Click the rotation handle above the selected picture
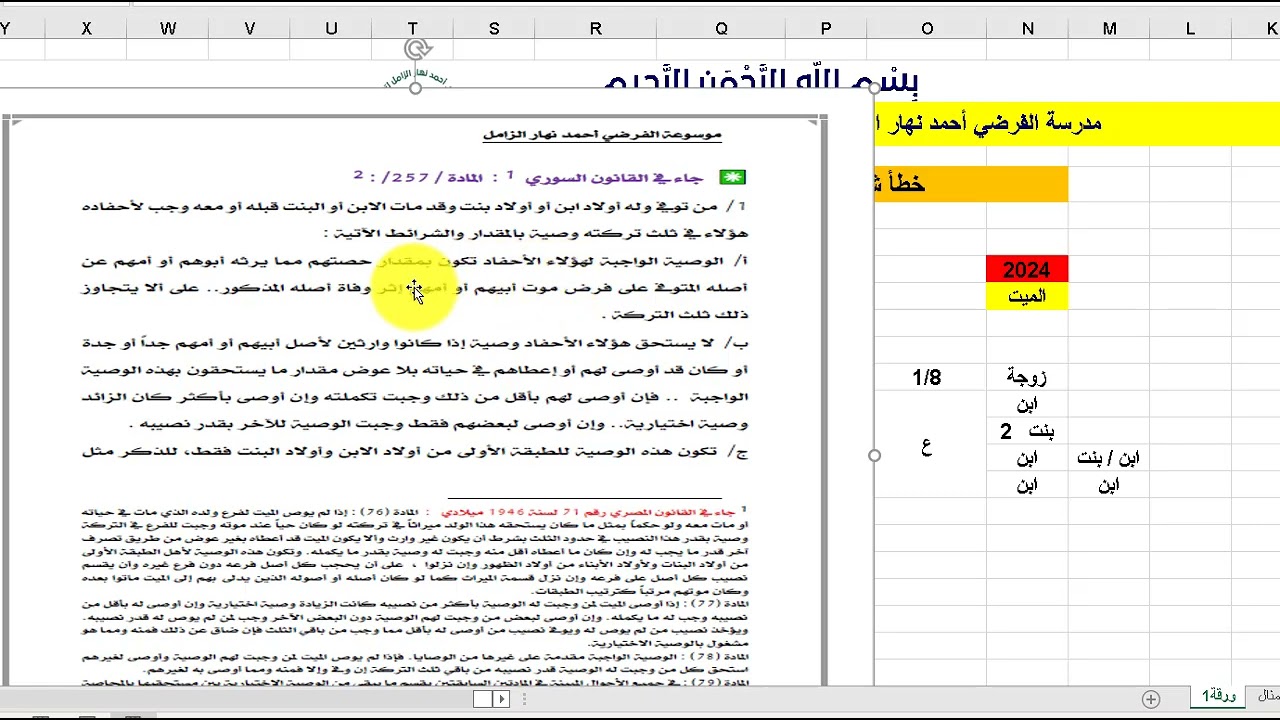This screenshot has height=720, width=1280. click(415, 48)
